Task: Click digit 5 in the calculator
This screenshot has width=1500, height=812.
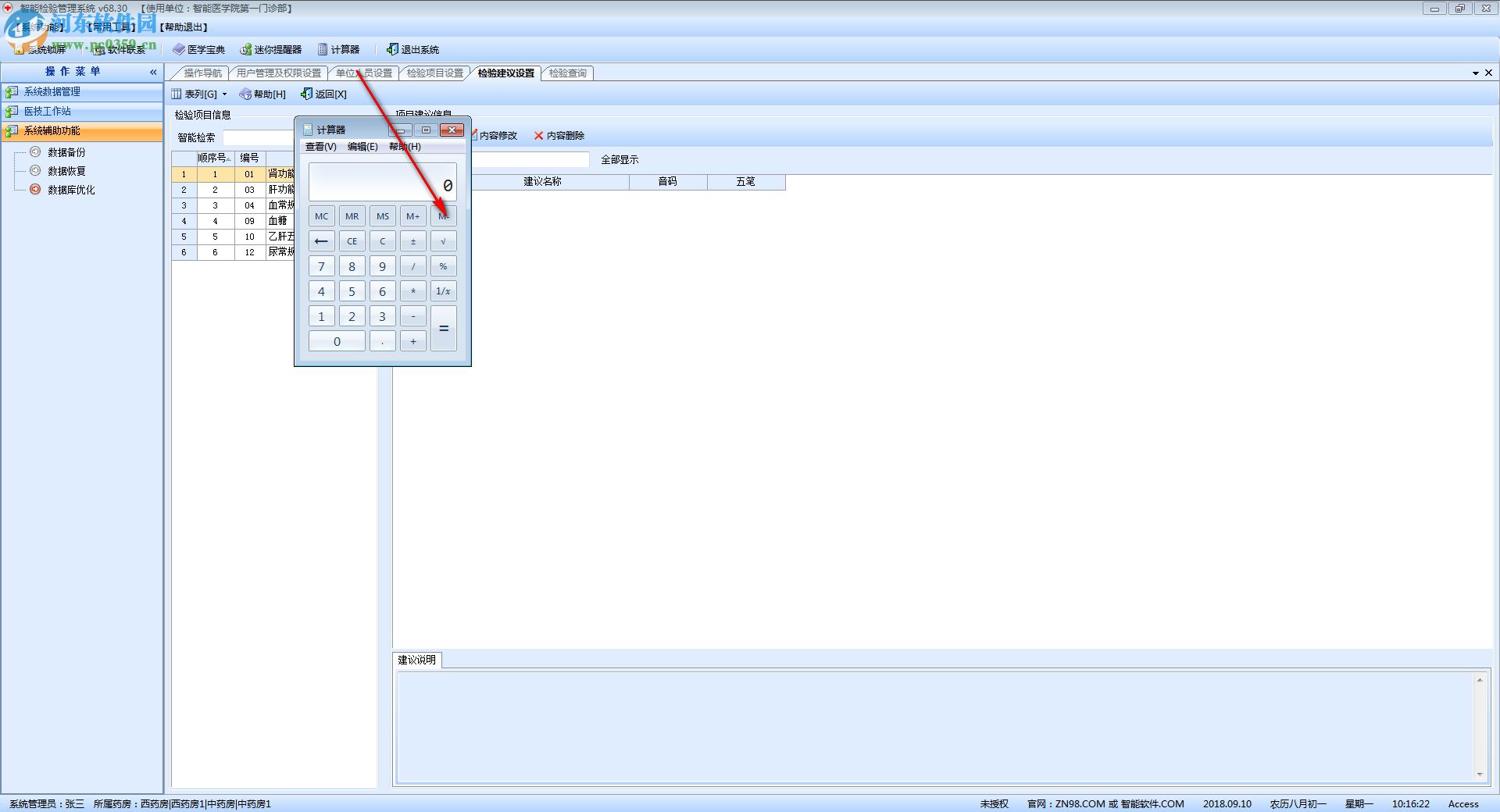Action: 352,291
